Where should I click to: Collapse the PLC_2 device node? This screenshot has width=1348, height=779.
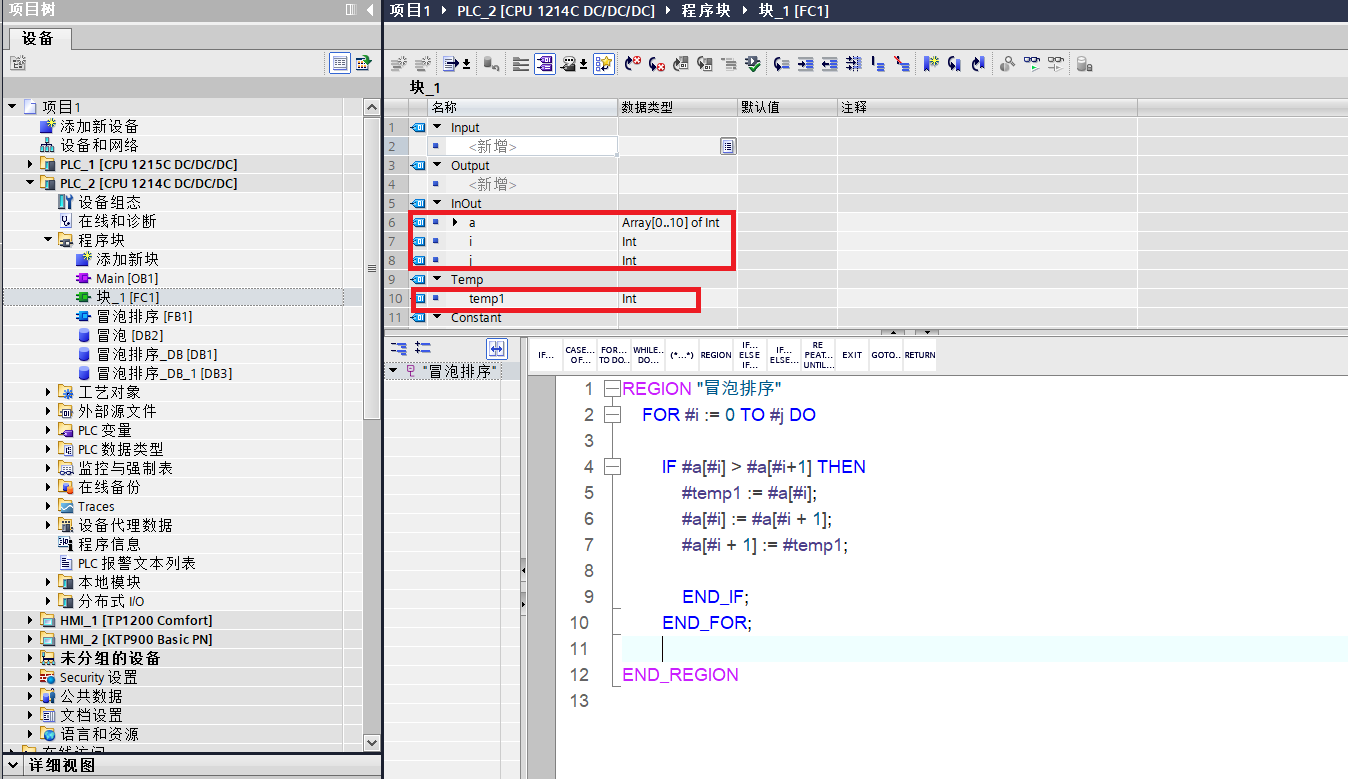(29, 183)
